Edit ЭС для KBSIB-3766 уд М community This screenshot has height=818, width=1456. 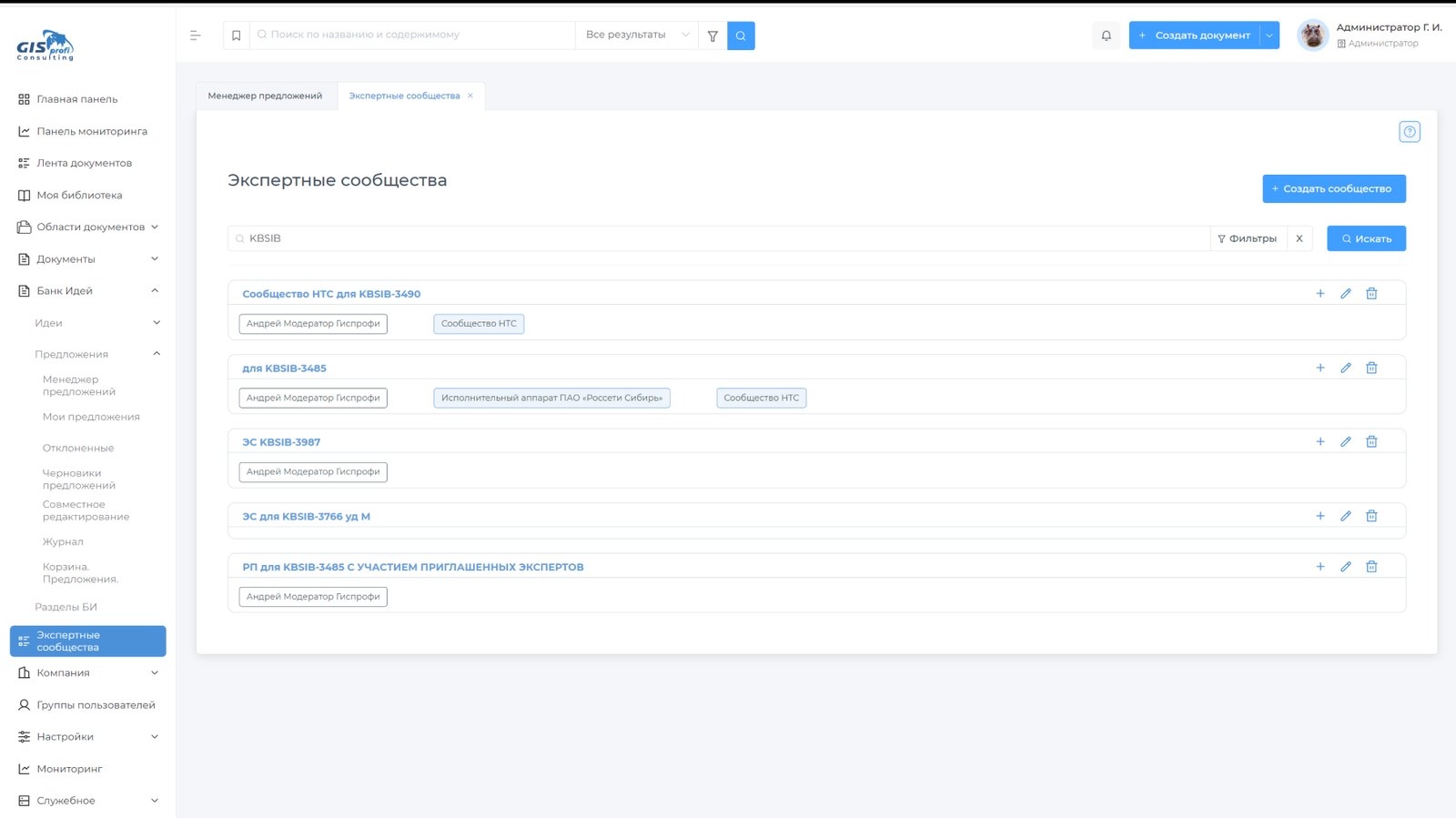[1346, 516]
